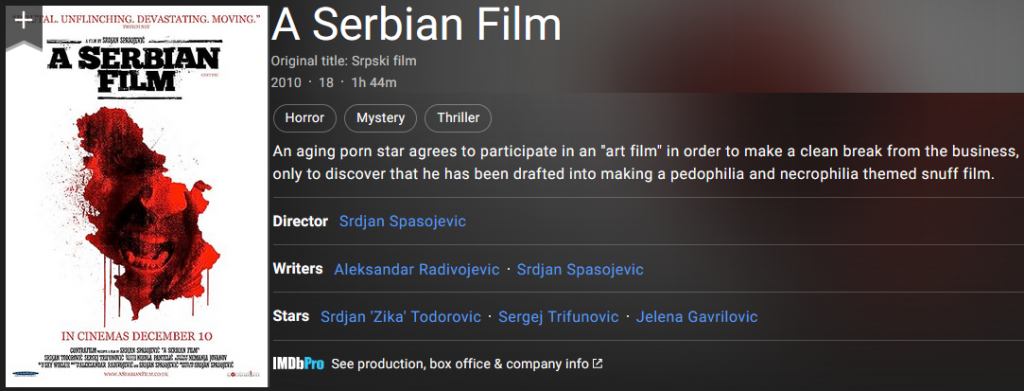The width and height of the screenshot is (1024, 391).
Task: Open star Jelena Gavrilovic's page
Action: click(697, 317)
